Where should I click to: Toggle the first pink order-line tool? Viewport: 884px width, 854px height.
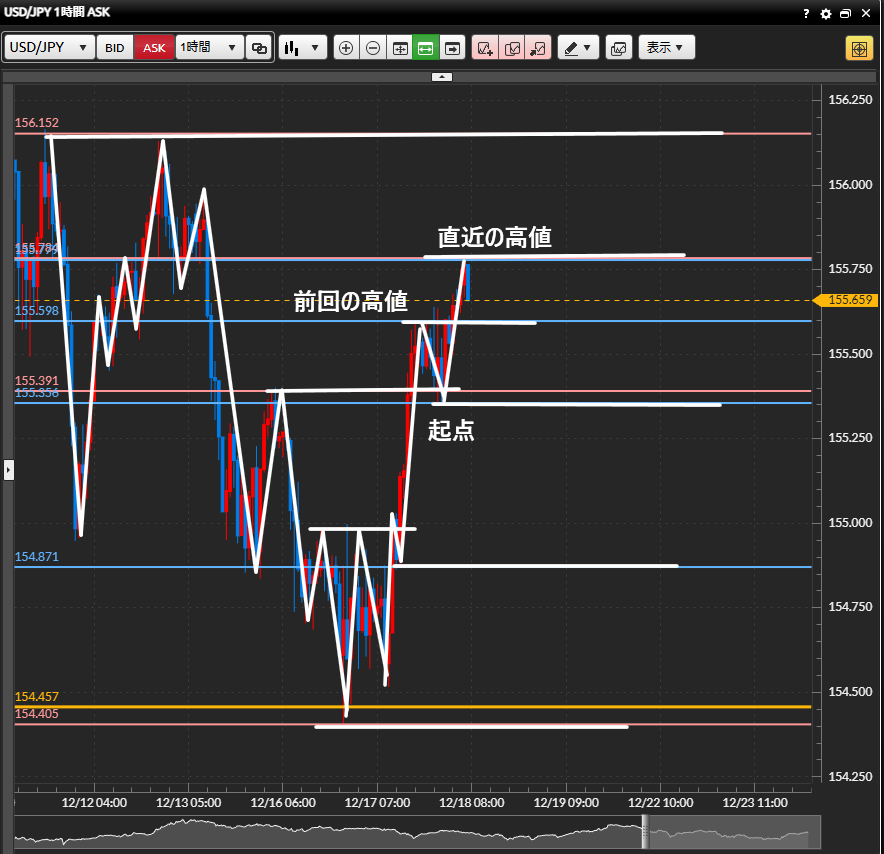tap(485, 48)
